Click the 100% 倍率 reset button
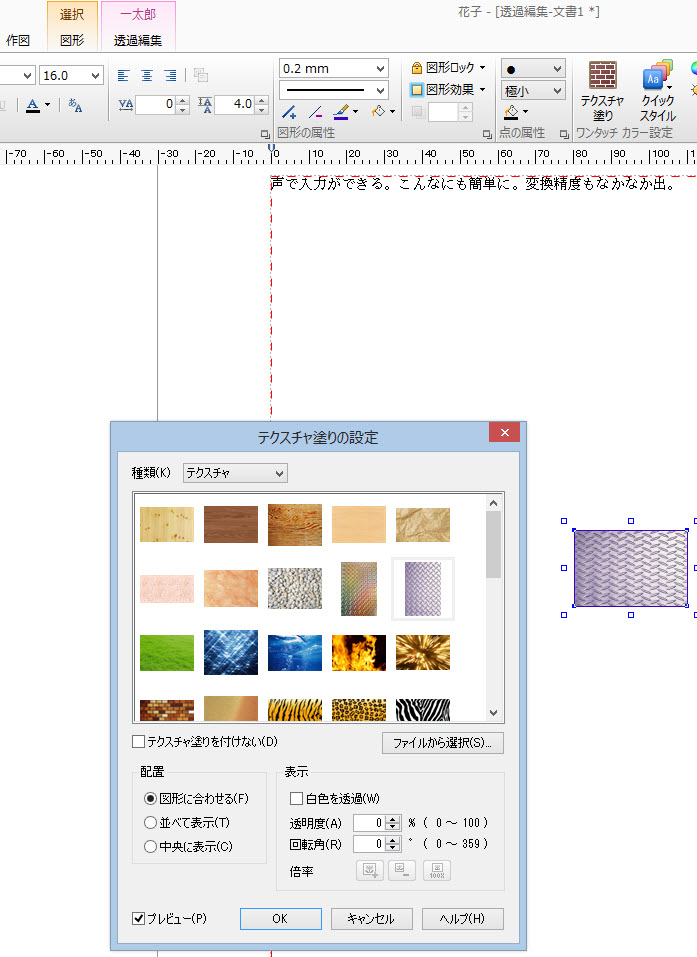Screen dimensions: 697x957 [x=436, y=870]
